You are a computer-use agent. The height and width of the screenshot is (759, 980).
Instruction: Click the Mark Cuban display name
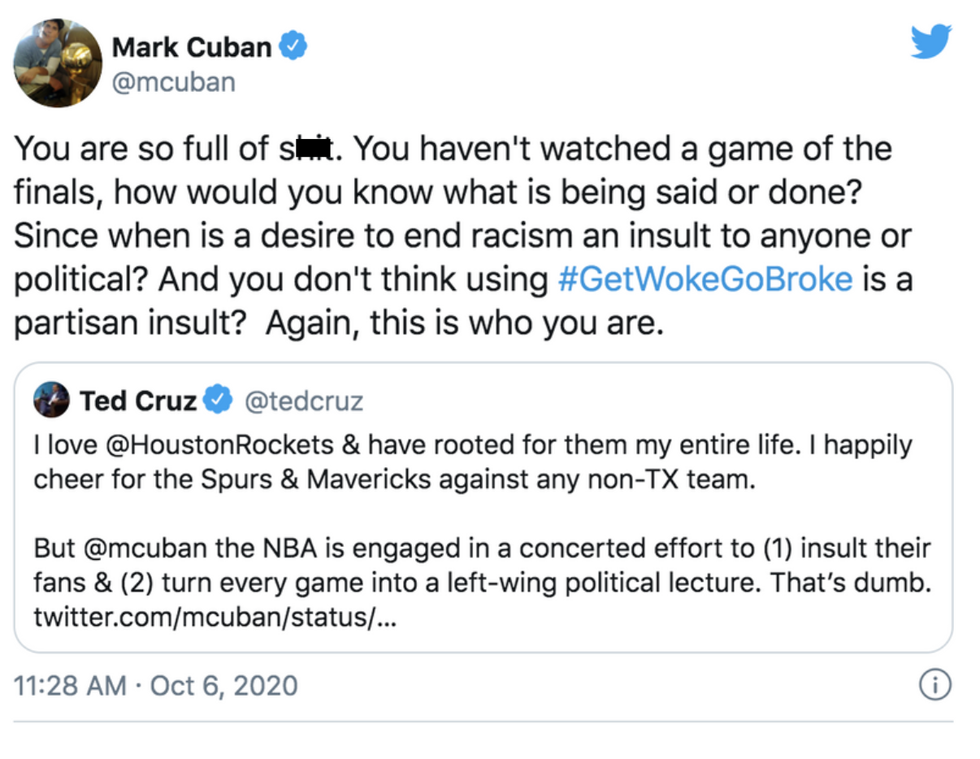pyautogui.click(x=191, y=47)
